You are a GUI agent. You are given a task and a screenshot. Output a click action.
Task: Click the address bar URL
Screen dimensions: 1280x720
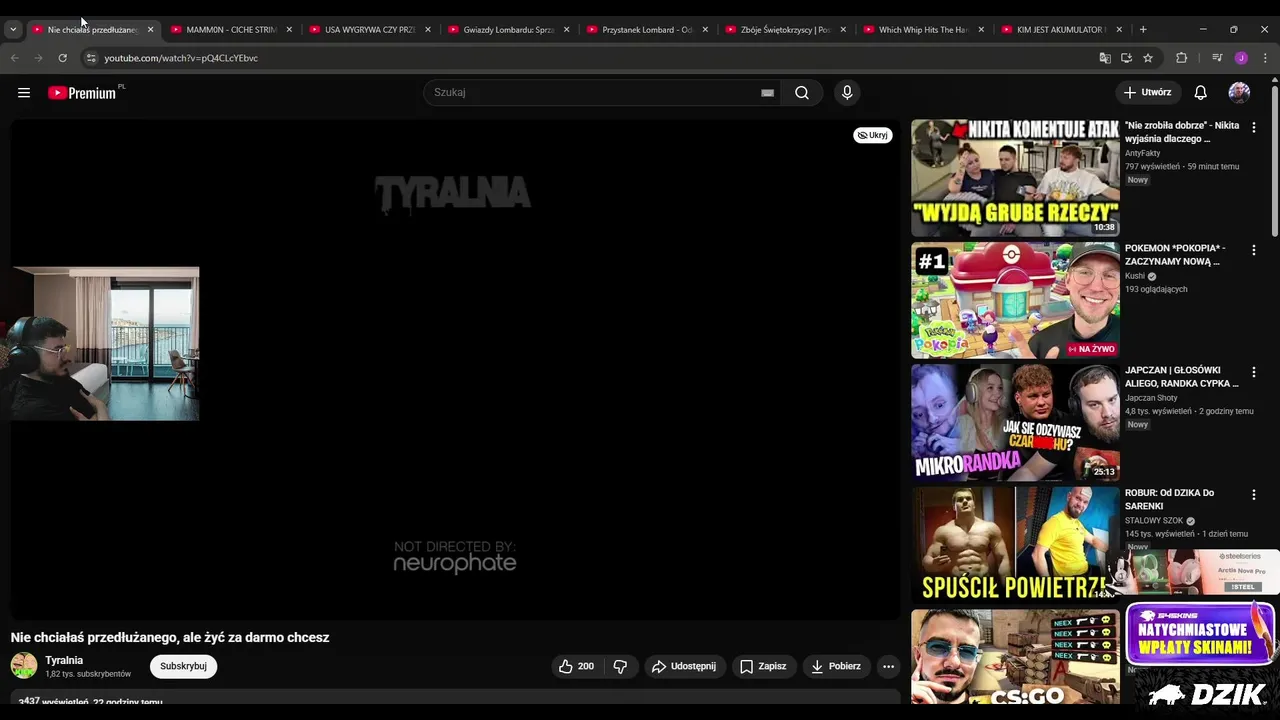click(x=181, y=58)
